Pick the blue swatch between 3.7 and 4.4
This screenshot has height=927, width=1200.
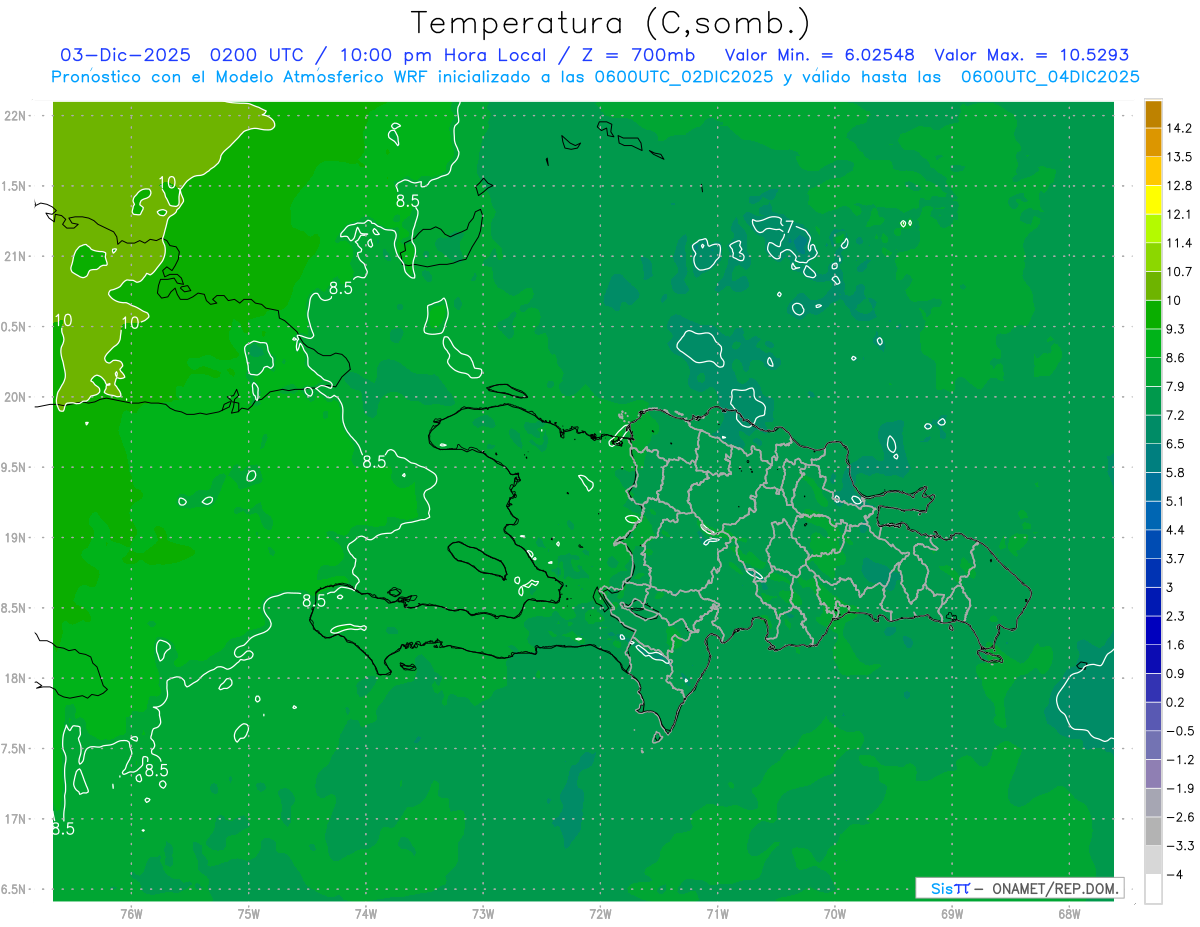pyautogui.click(x=1153, y=545)
